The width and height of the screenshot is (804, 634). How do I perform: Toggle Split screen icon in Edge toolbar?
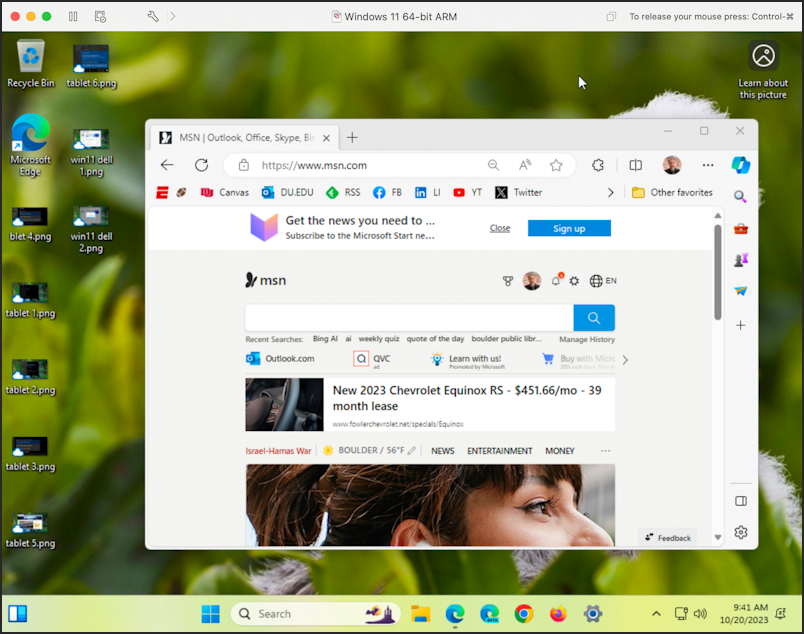(635, 165)
